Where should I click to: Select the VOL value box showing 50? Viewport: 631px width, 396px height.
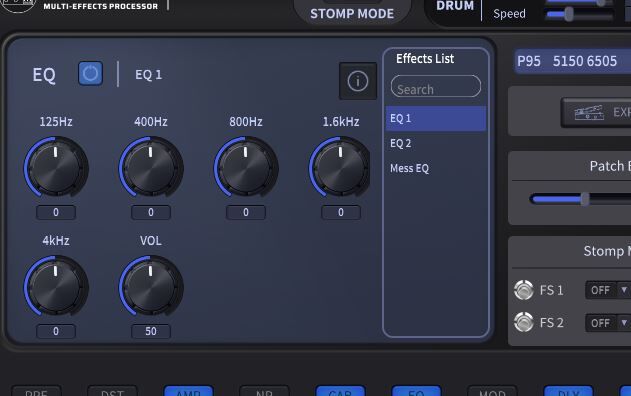pyautogui.click(x=151, y=332)
